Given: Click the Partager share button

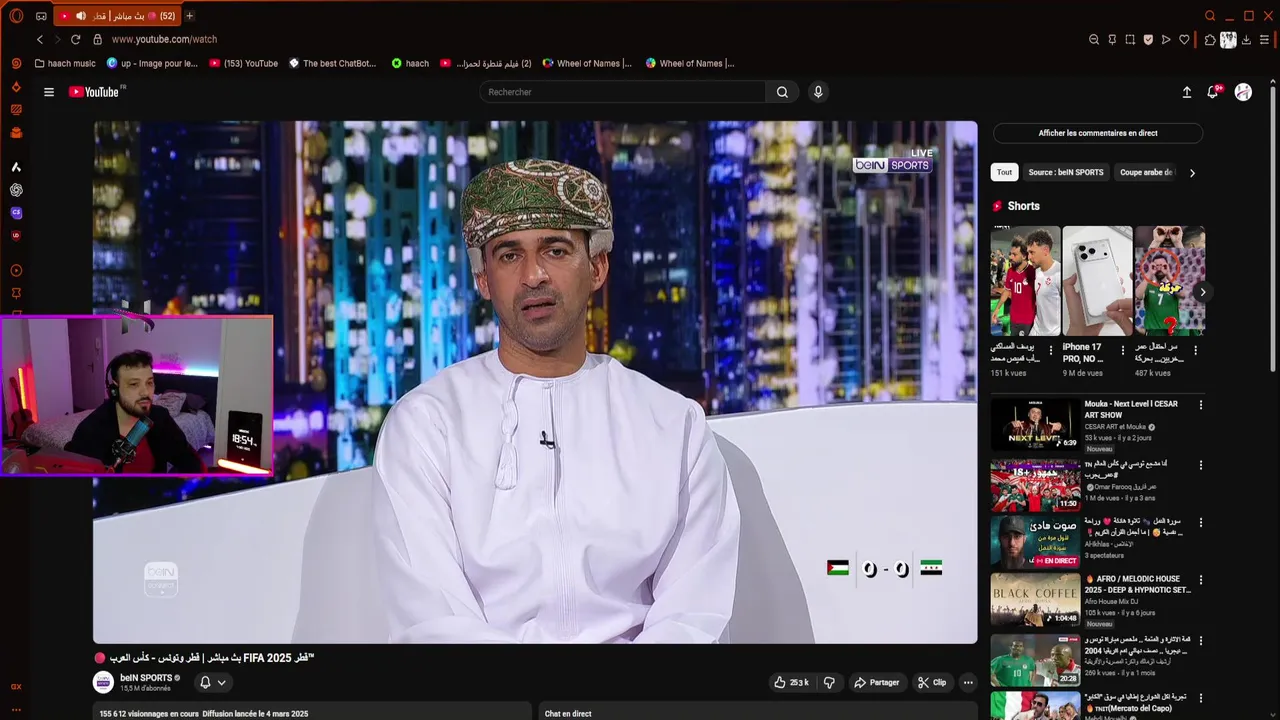Looking at the screenshot, I should (876, 682).
